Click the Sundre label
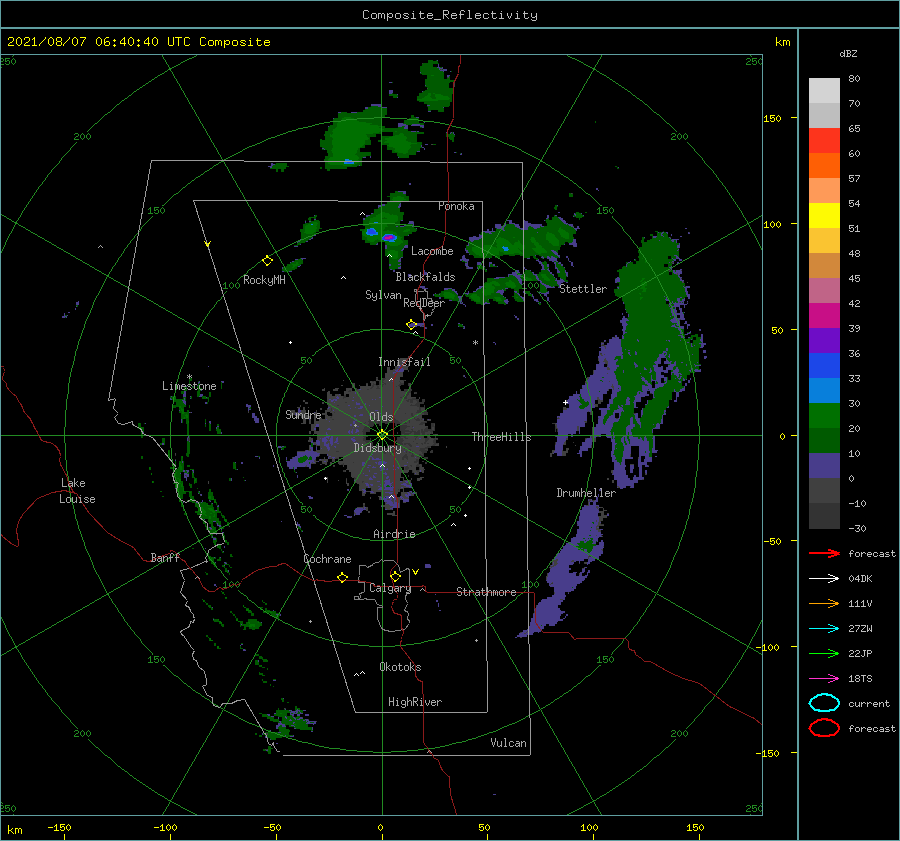 pyautogui.click(x=303, y=415)
